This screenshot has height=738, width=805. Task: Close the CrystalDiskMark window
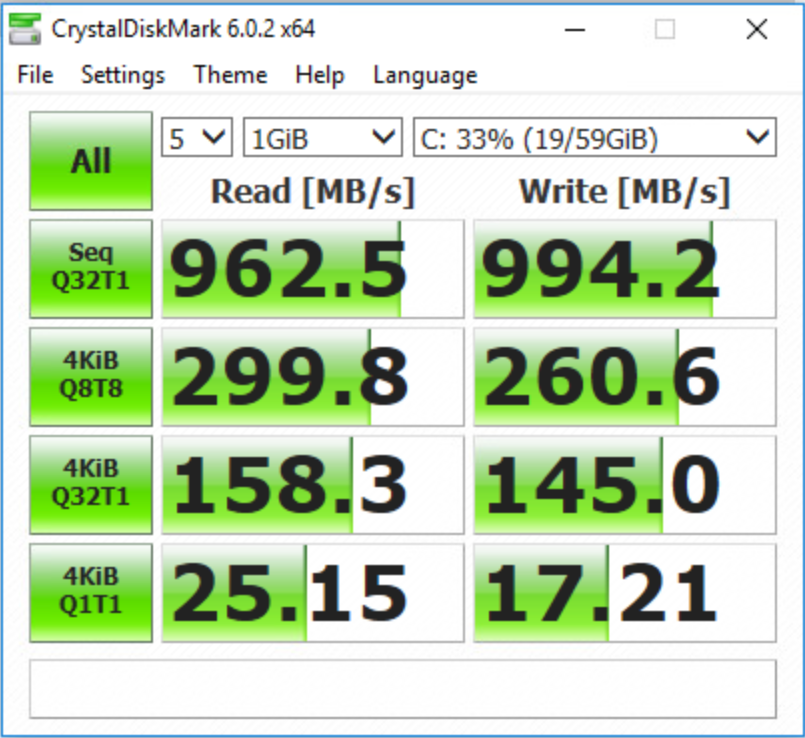[x=757, y=29]
